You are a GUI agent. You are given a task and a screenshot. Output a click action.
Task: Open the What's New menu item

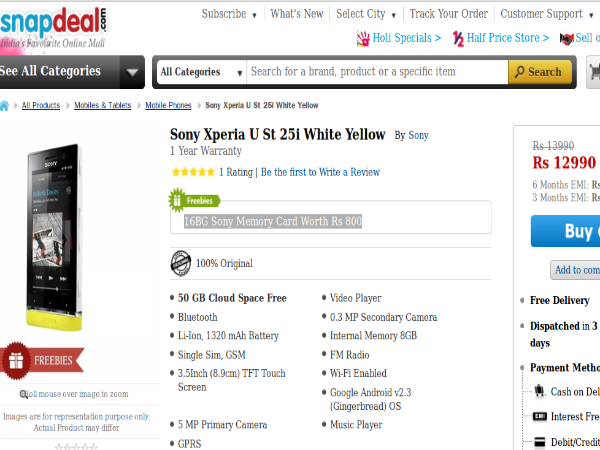coord(297,14)
